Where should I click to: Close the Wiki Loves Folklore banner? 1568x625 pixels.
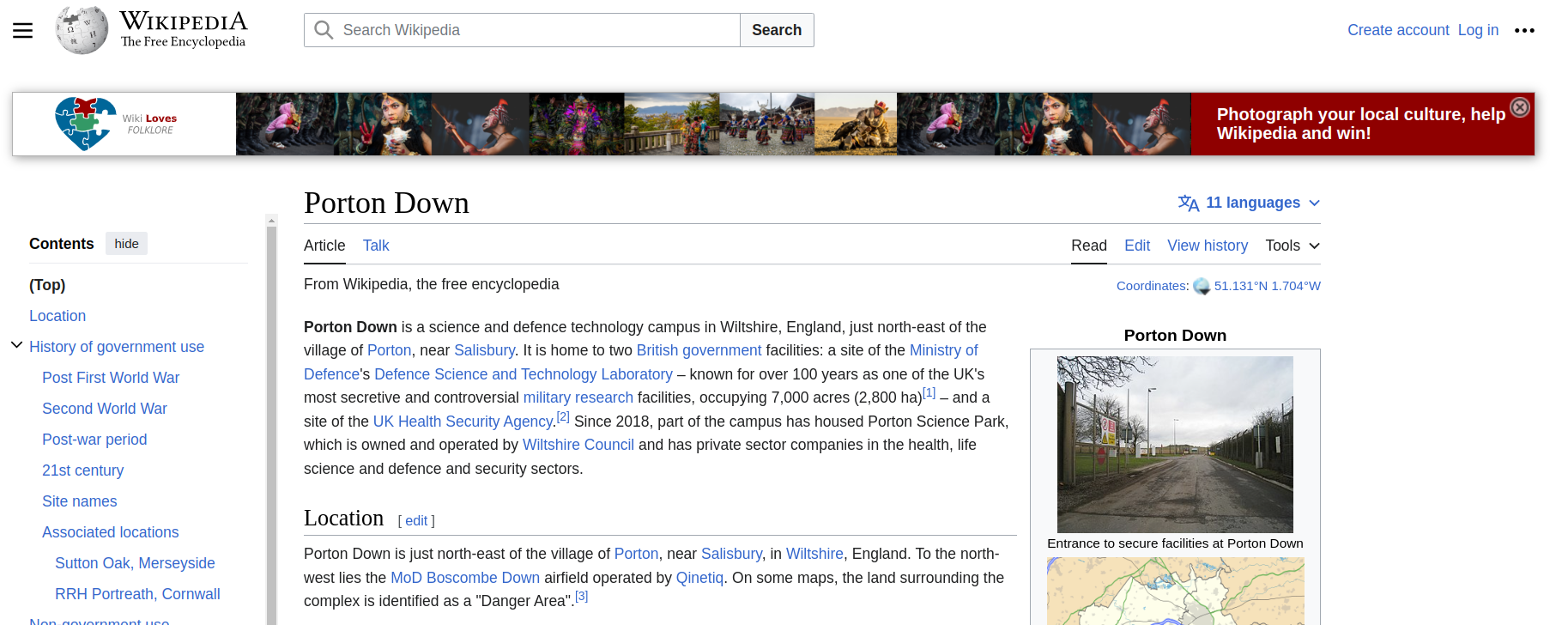1520,107
